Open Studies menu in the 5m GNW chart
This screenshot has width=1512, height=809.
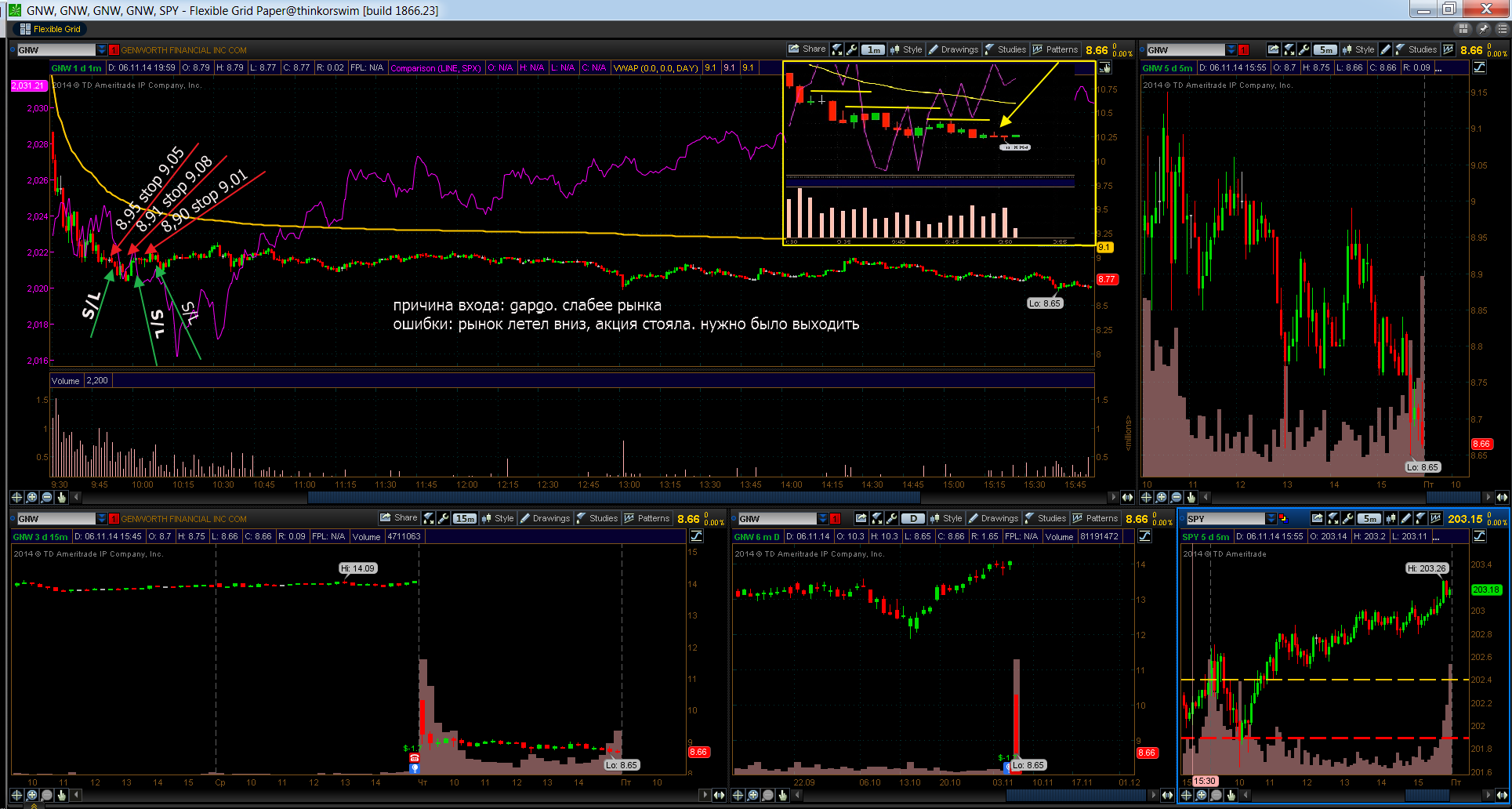1415,49
